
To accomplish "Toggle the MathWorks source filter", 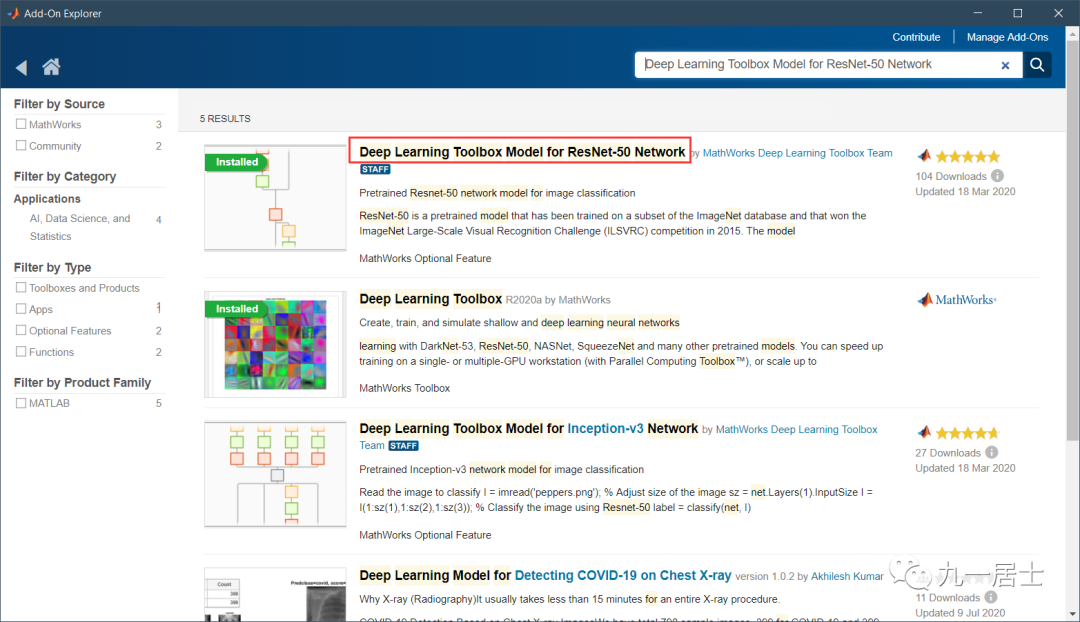I will [21, 124].
